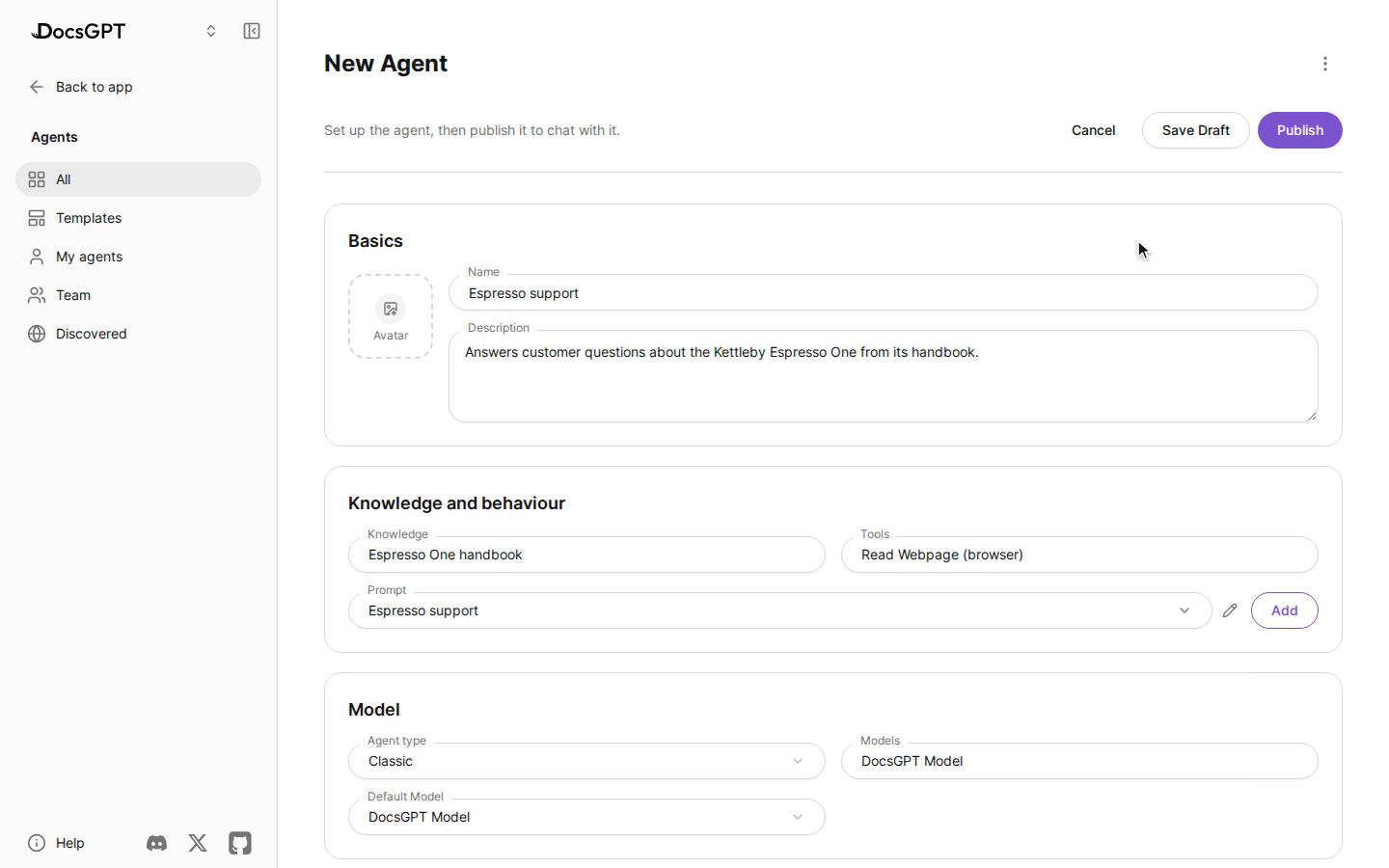This screenshot has height=868, width=1389.
Task: Go to My agents in the sidebar
Action: (x=138, y=257)
